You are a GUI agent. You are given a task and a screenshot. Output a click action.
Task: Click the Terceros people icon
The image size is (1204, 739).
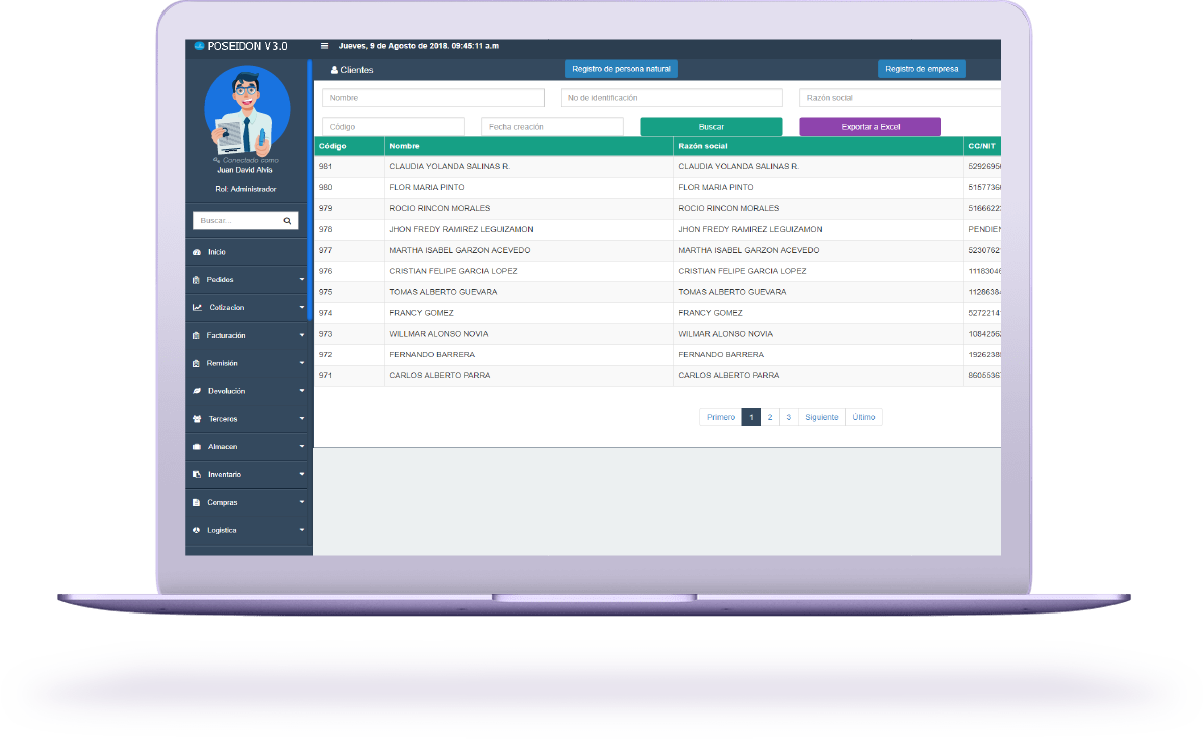197,419
